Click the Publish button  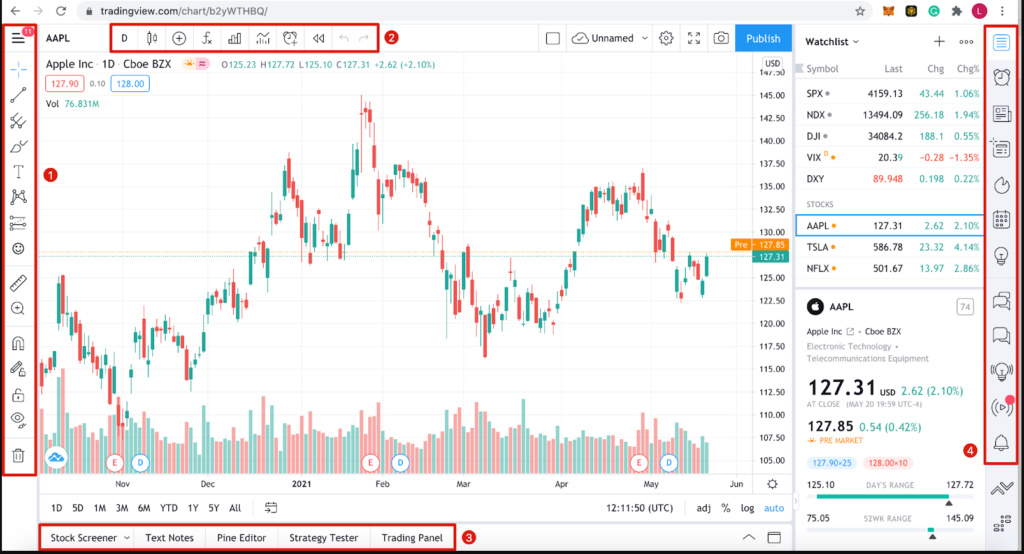tap(763, 38)
